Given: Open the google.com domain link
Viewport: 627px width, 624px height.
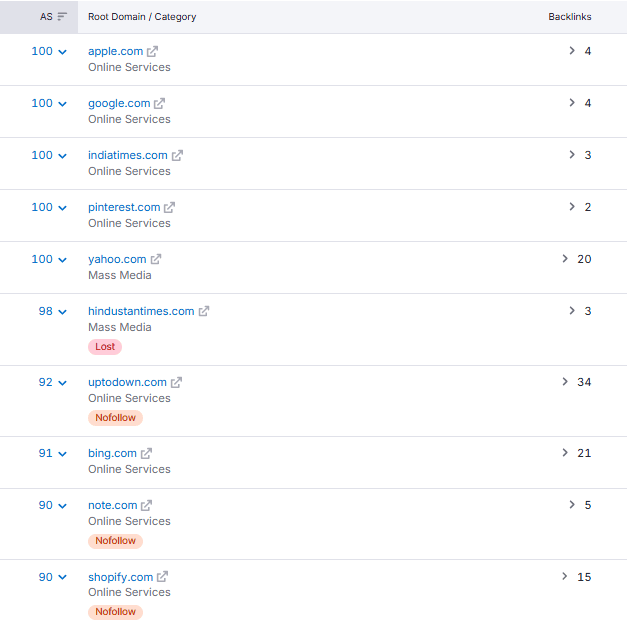Looking at the screenshot, I should point(119,103).
